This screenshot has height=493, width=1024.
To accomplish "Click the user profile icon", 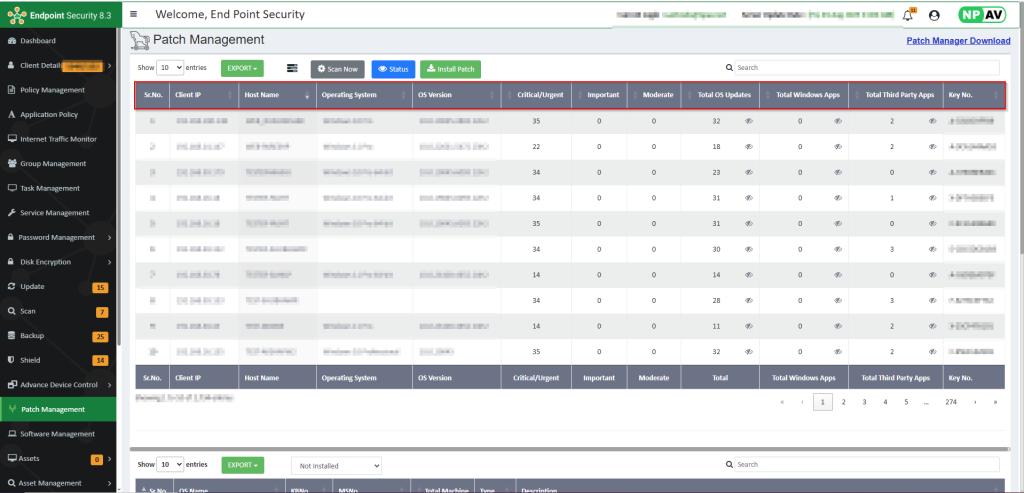I will click(x=934, y=15).
